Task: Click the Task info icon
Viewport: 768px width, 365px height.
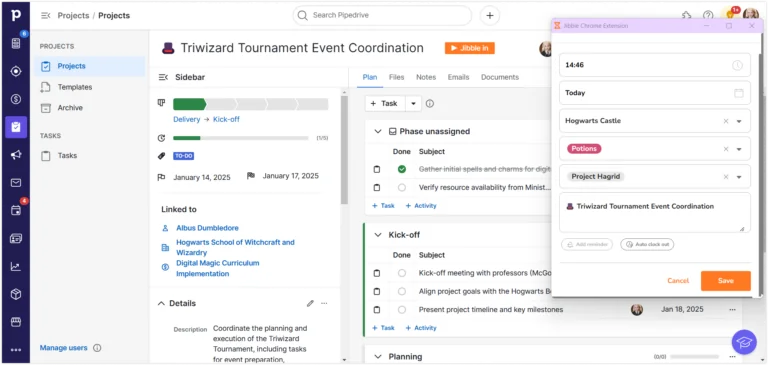Action: point(430,103)
